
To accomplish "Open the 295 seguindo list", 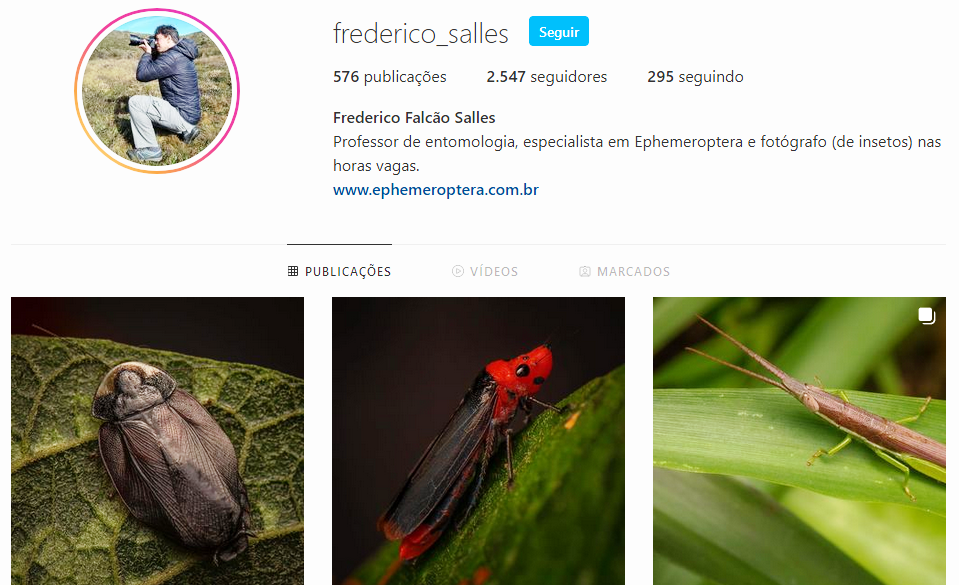I will point(695,76).
